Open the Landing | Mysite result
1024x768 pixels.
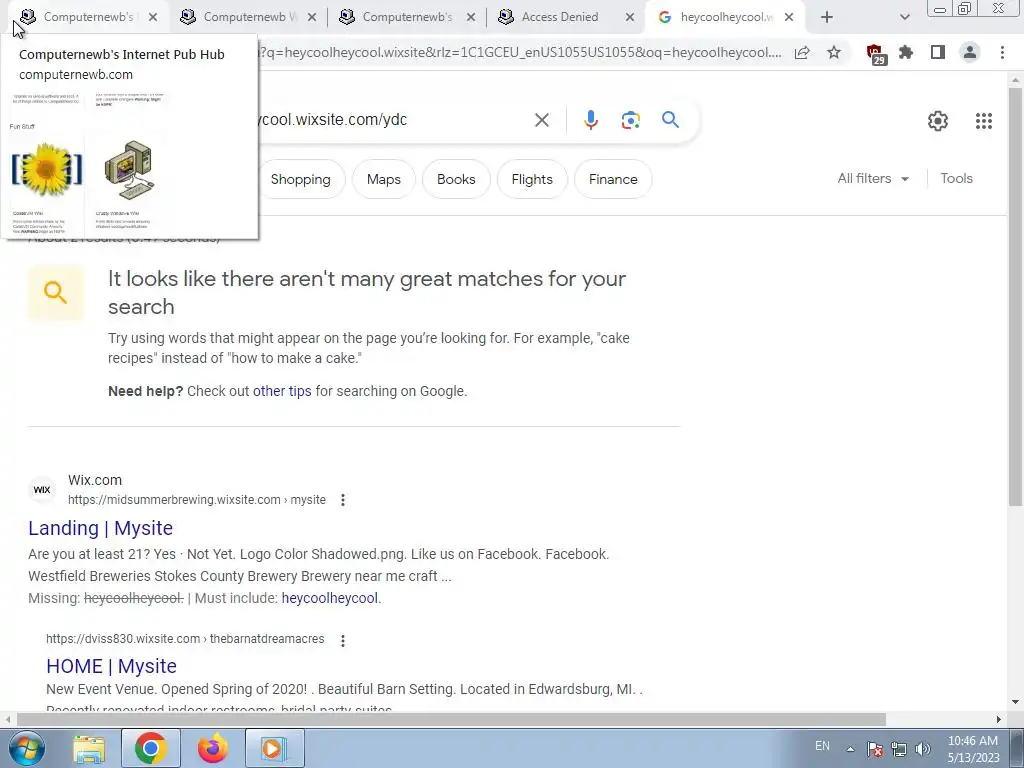(x=101, y=528)
